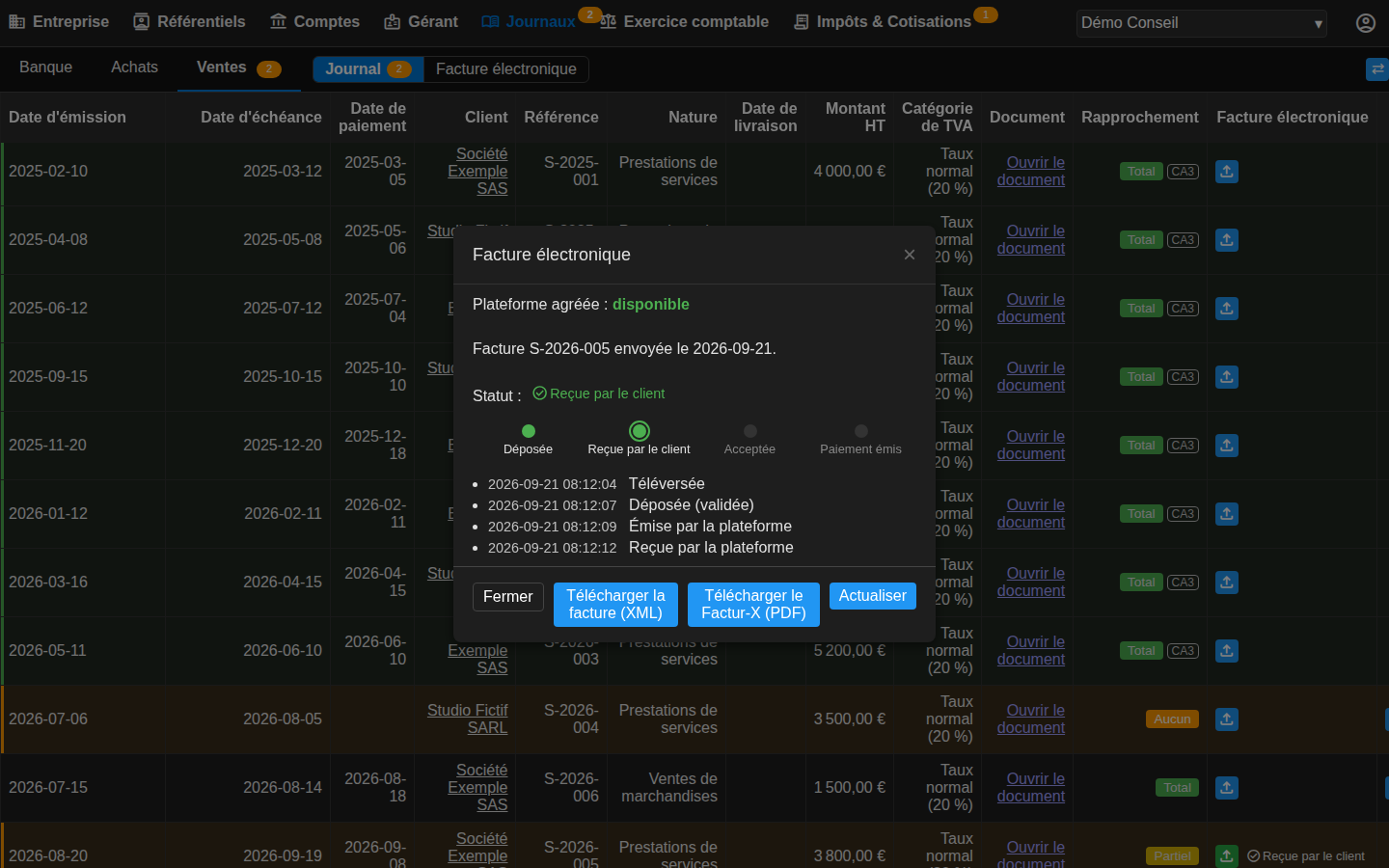The height and width of the screenshot is (868, 1389).
Task: Click the Fermer button
Action: [507, 597]
